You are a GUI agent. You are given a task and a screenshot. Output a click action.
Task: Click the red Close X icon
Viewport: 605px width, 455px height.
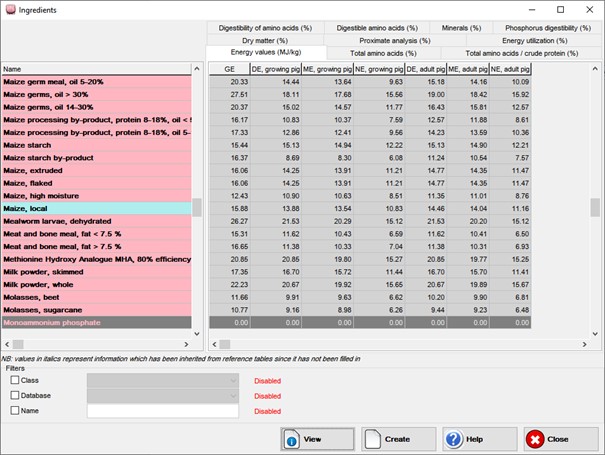tap(535, 439)
